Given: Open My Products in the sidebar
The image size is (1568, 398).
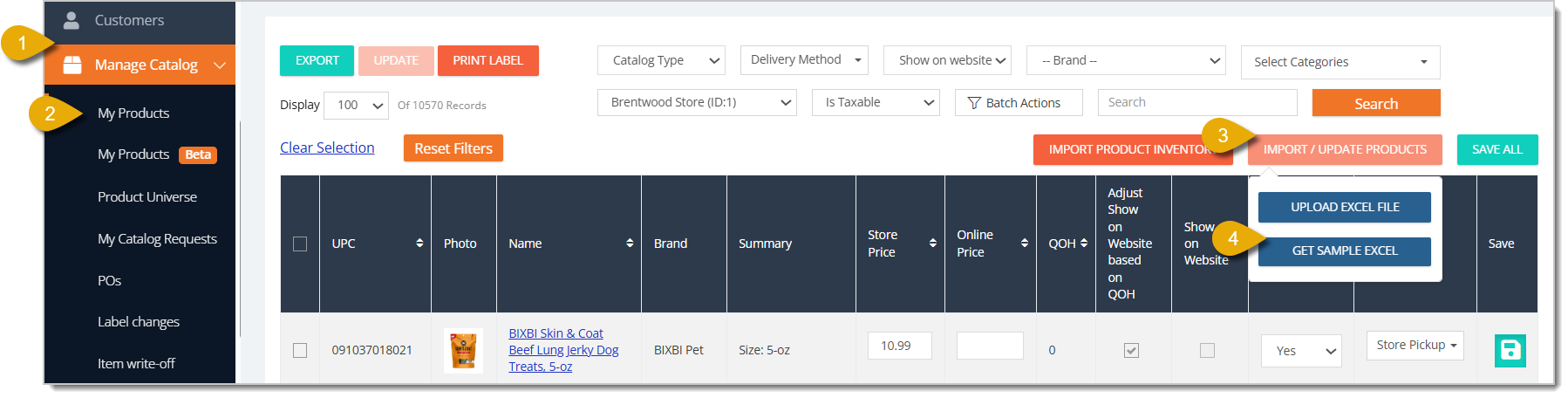Looking at the screenshot, I should 133,113.
